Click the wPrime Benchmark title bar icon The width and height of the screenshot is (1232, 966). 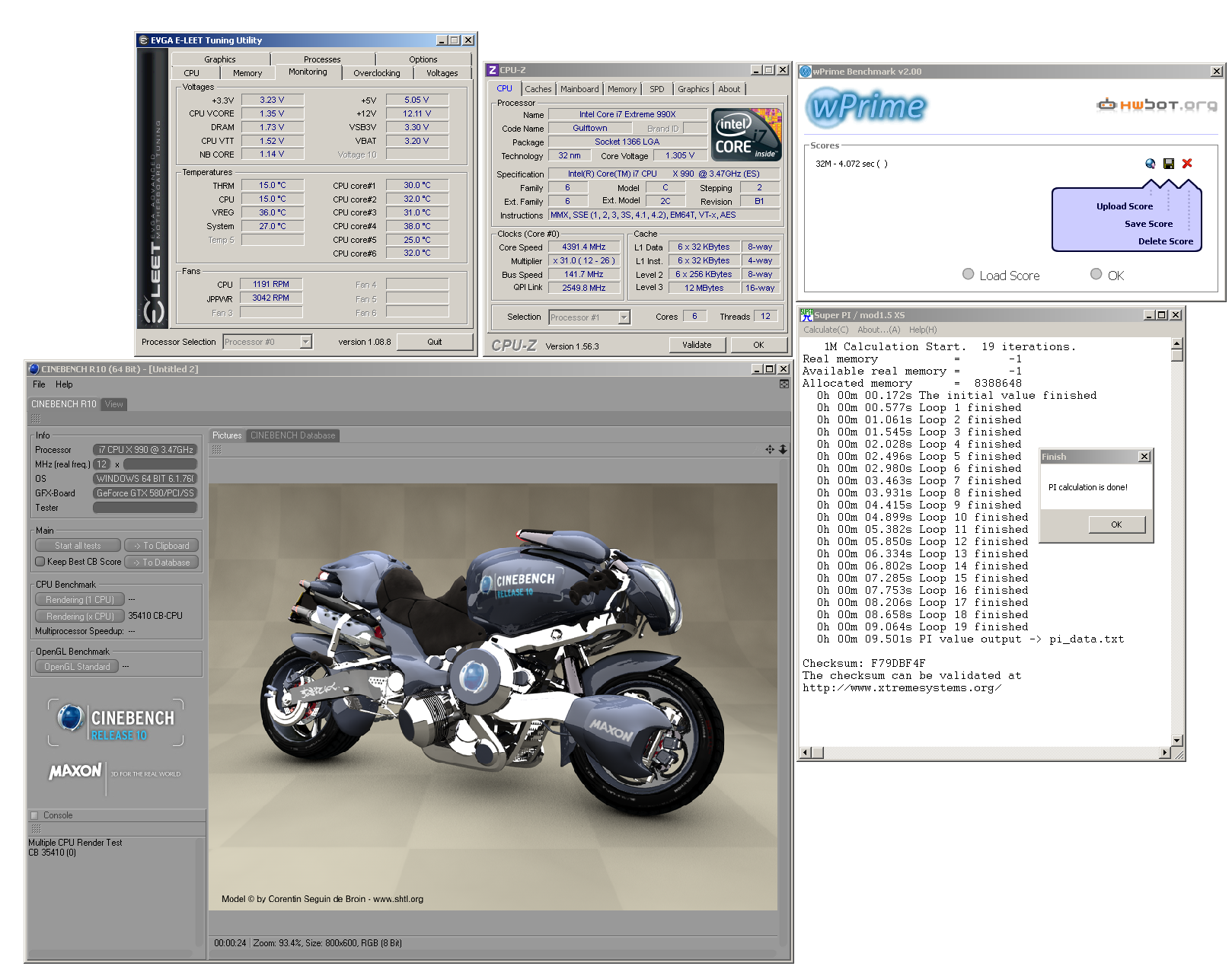pyautogui.click(x=805, y=72)
